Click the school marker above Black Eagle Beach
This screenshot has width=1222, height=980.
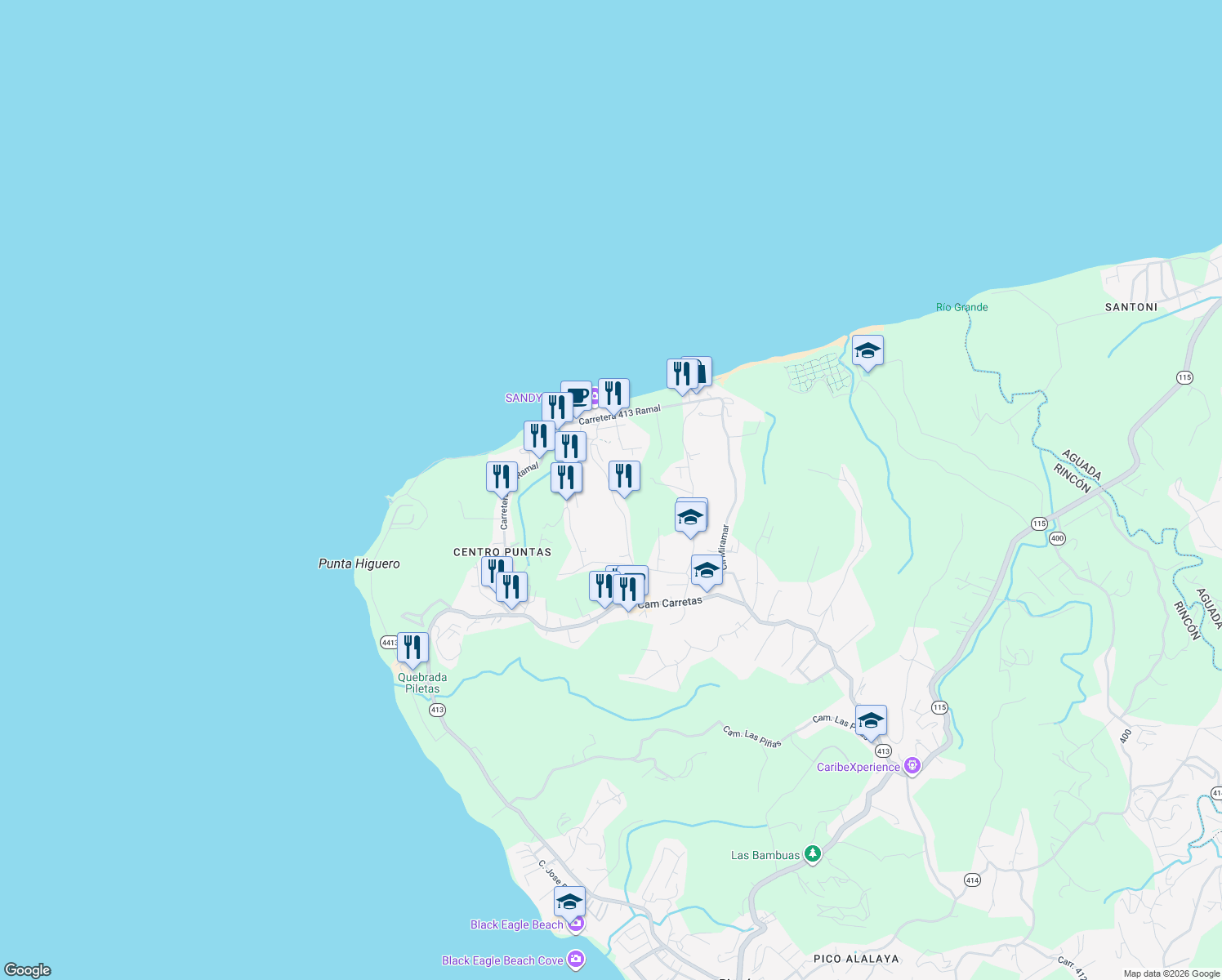569,902
